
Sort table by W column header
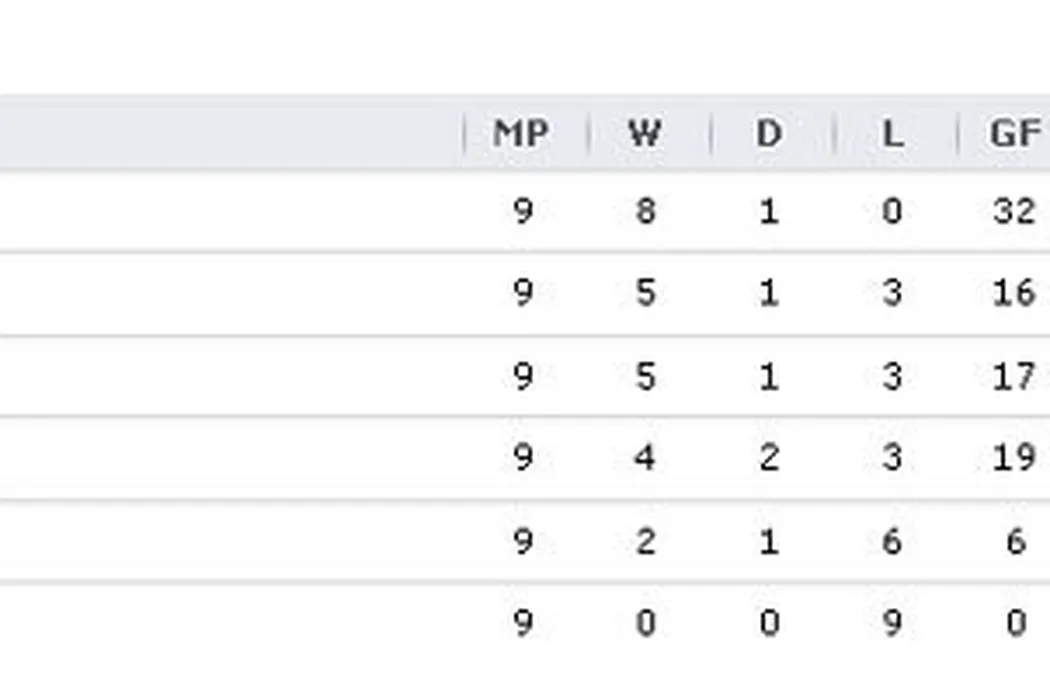[644, 134]
